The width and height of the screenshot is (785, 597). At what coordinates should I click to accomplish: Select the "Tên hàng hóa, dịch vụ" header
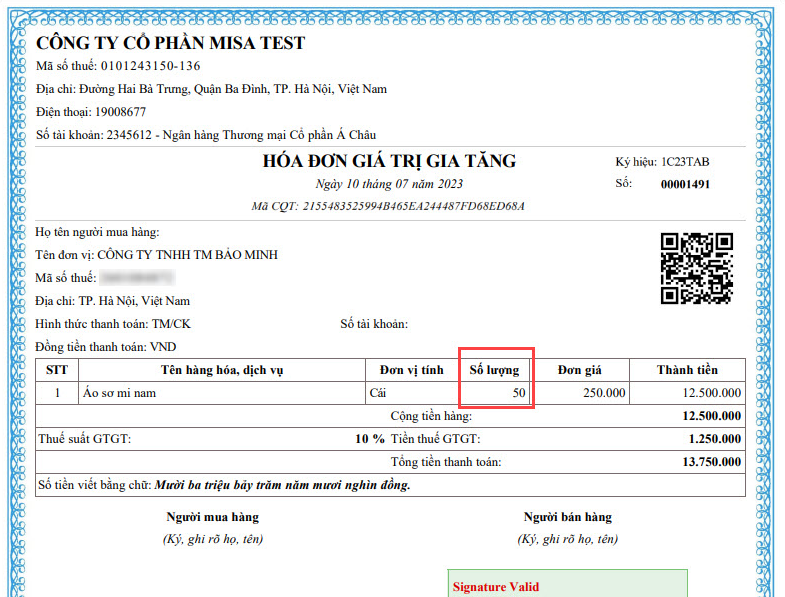[x=221, y=370]
